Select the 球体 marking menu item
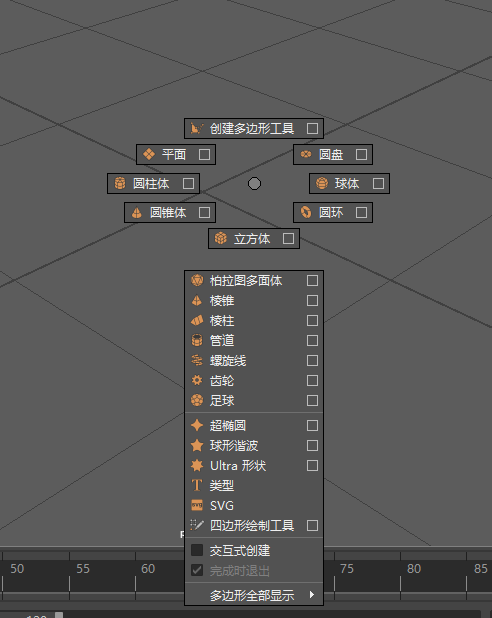 pyautogui.click(x=349, y=183)
